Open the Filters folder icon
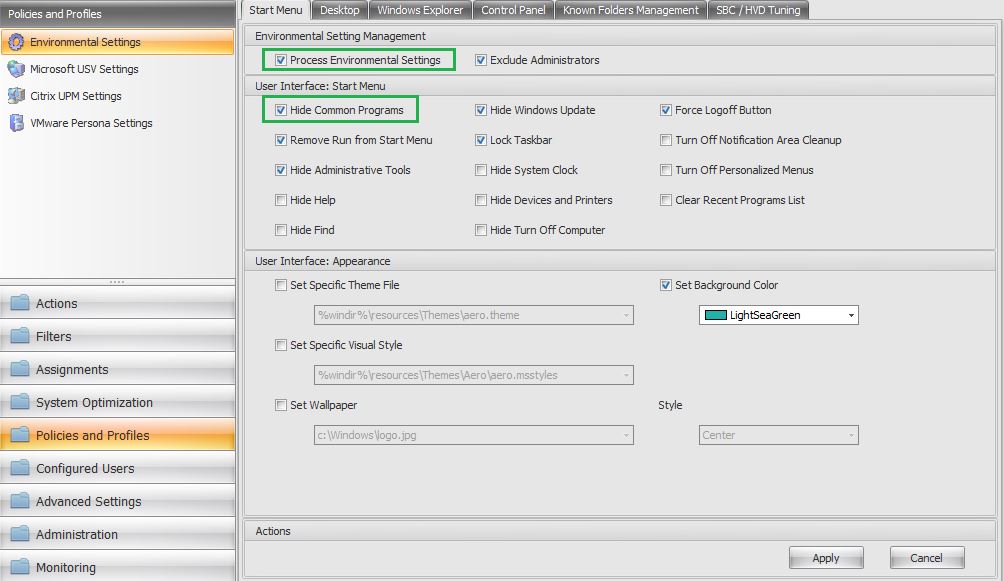The image size is (1004, 581). coord(19,337)
